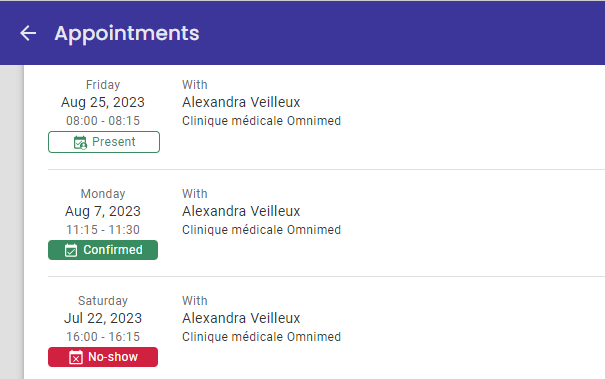This screenshot has height=379, width=605.
Task: Open the Aug 7, 2023 appointment date
Action: [103, 211]
